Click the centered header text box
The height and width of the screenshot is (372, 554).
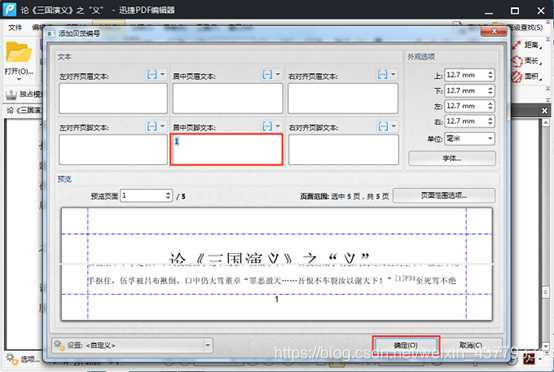pos(228,98)
